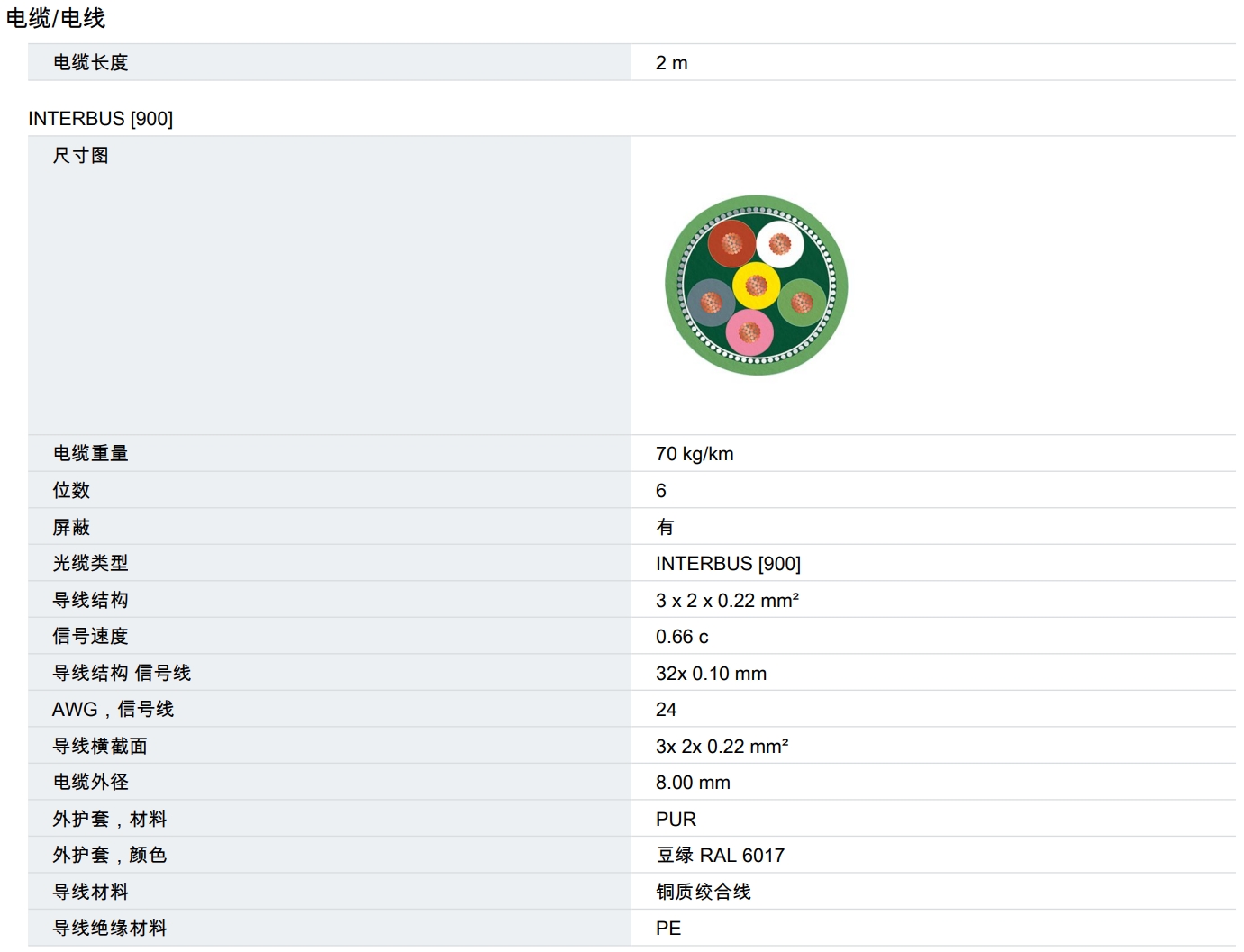1244x952 pixels.
Task: Click the 2 m cable length value
Action: point(671,63)
